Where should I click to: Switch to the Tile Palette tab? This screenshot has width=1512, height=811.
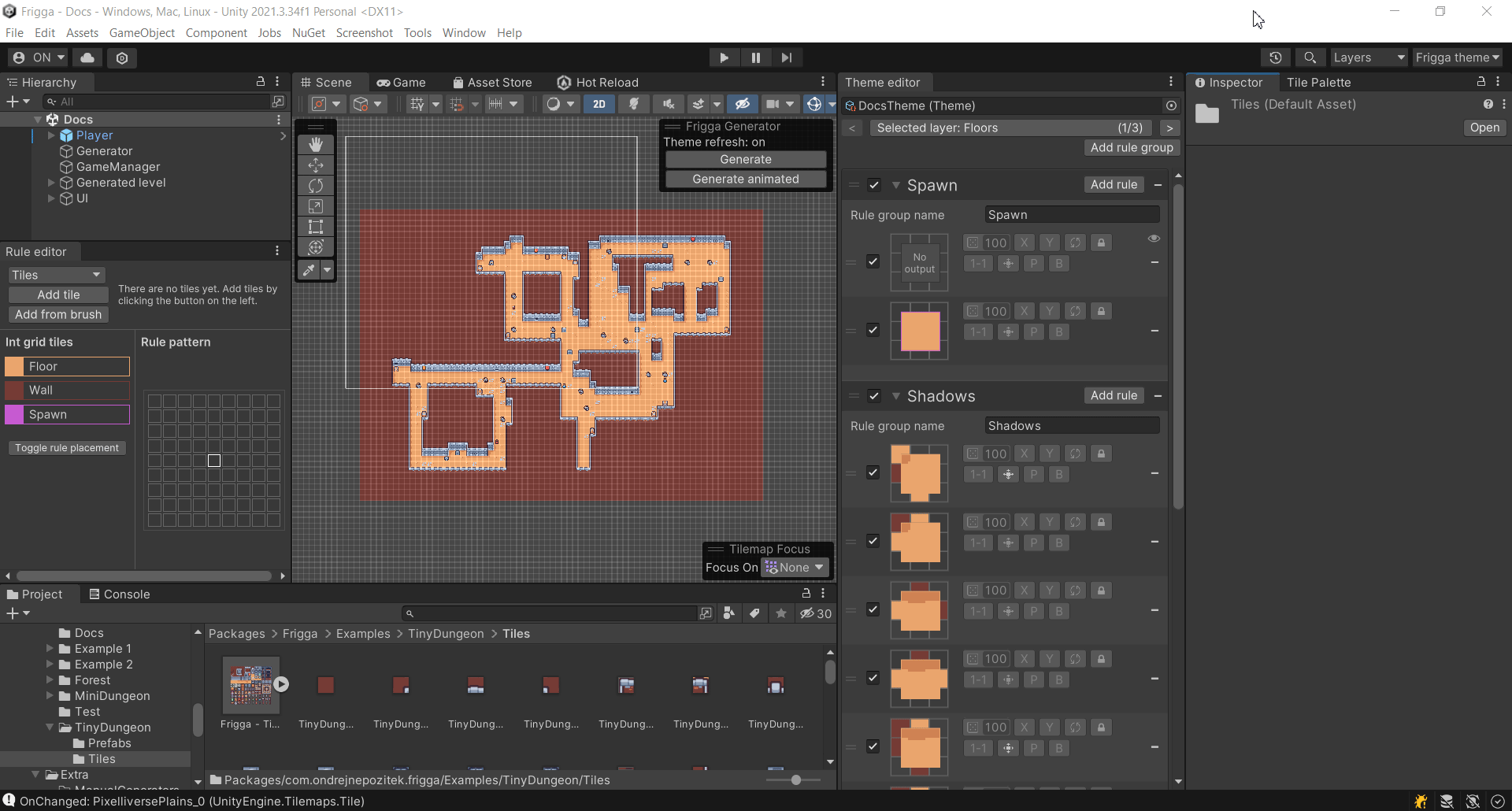(1318, 83)
